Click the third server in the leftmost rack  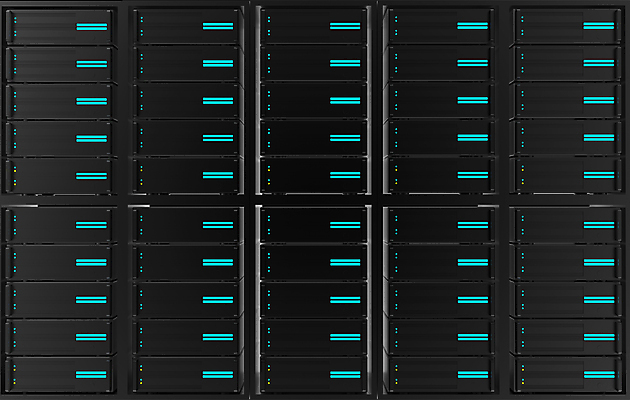(x=58, y=101)
